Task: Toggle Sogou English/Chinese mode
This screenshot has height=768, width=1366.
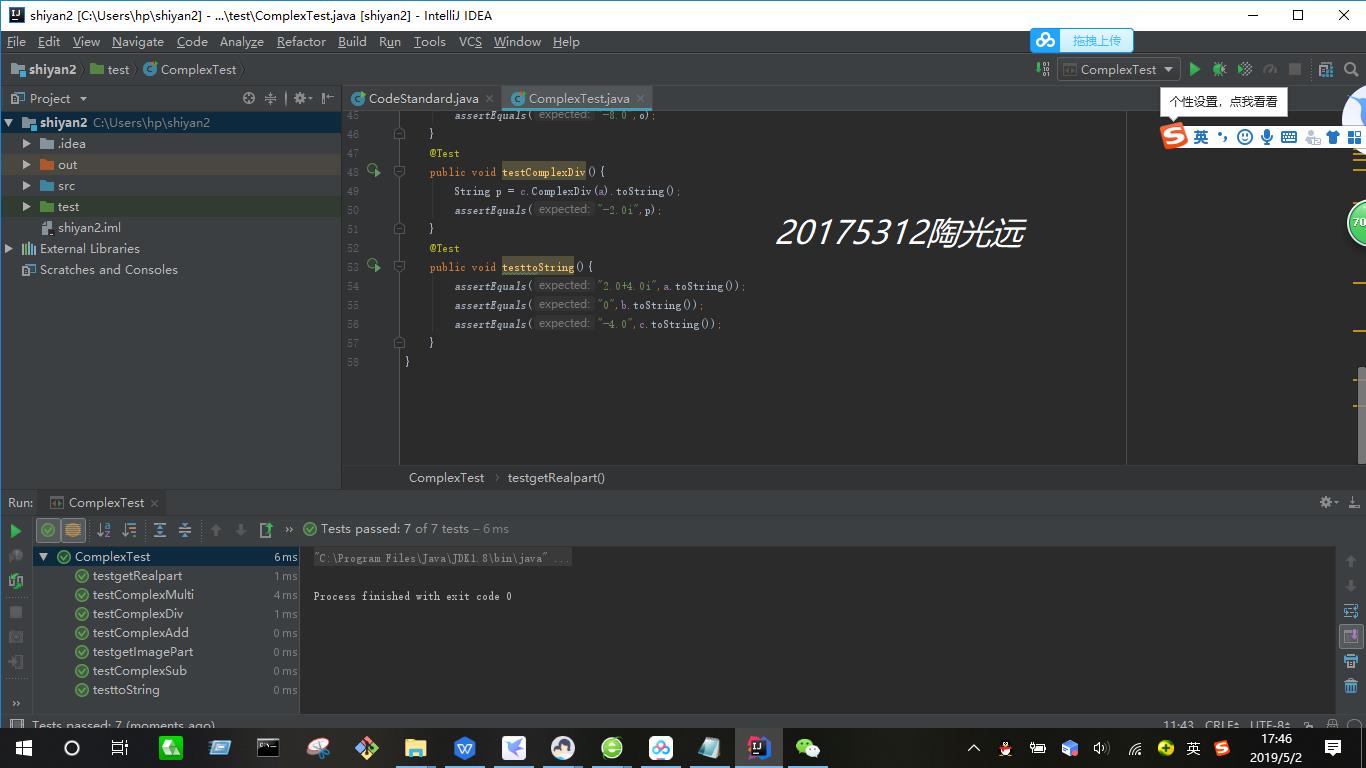Action: (1201, 137)
